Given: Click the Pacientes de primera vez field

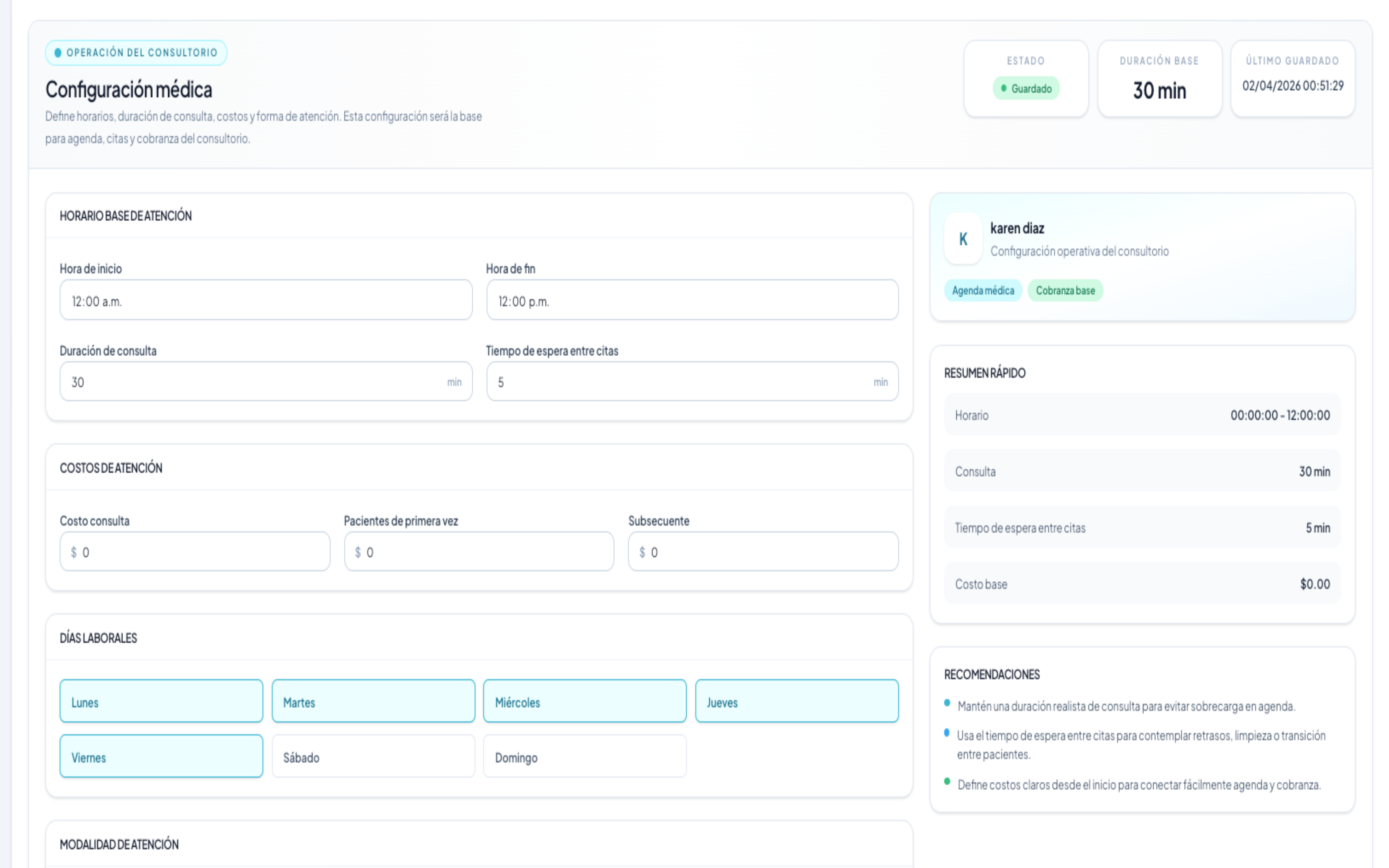Looking at the screenshot, I should coord(478,551).
